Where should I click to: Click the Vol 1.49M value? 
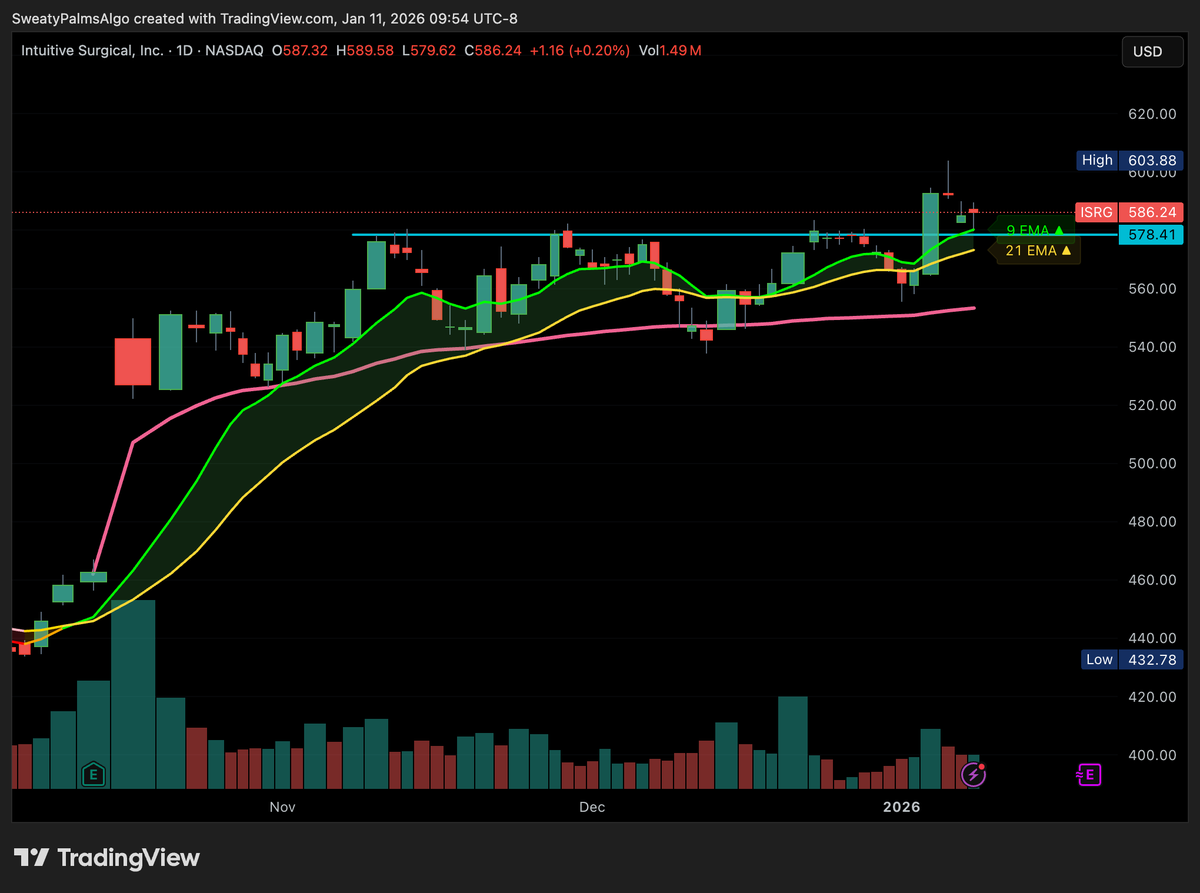tap(669, 50)
